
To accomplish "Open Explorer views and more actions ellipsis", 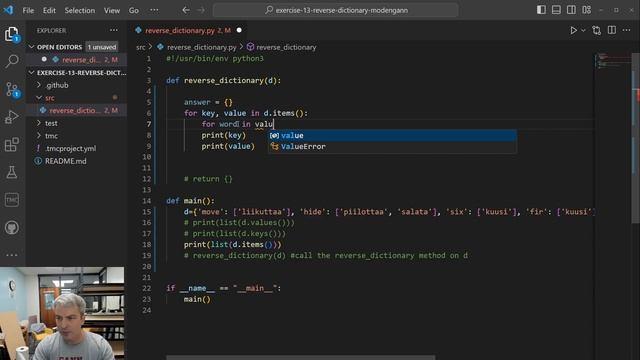I will point(114,30).
